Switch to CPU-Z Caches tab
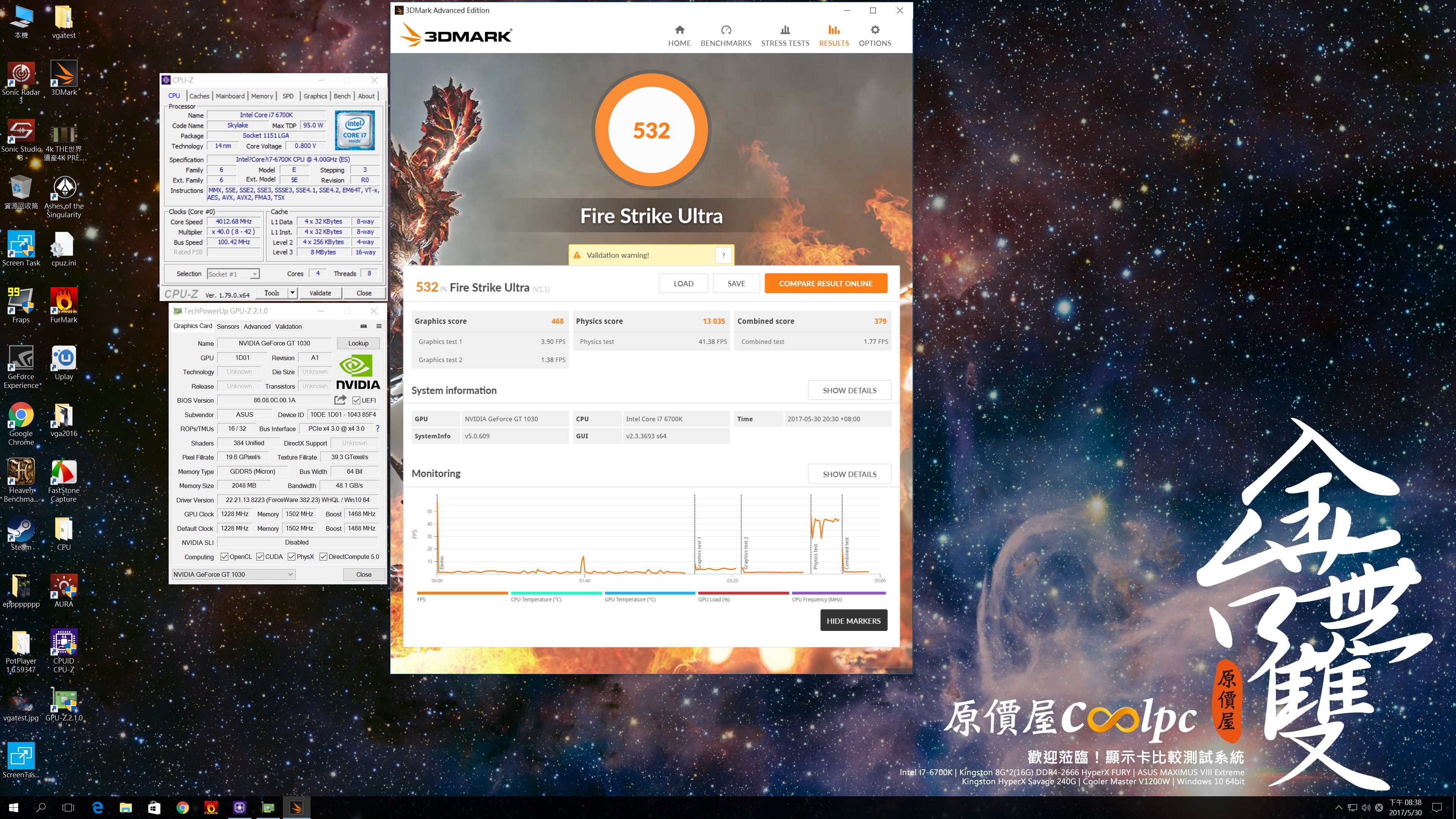 coord(199,96)
